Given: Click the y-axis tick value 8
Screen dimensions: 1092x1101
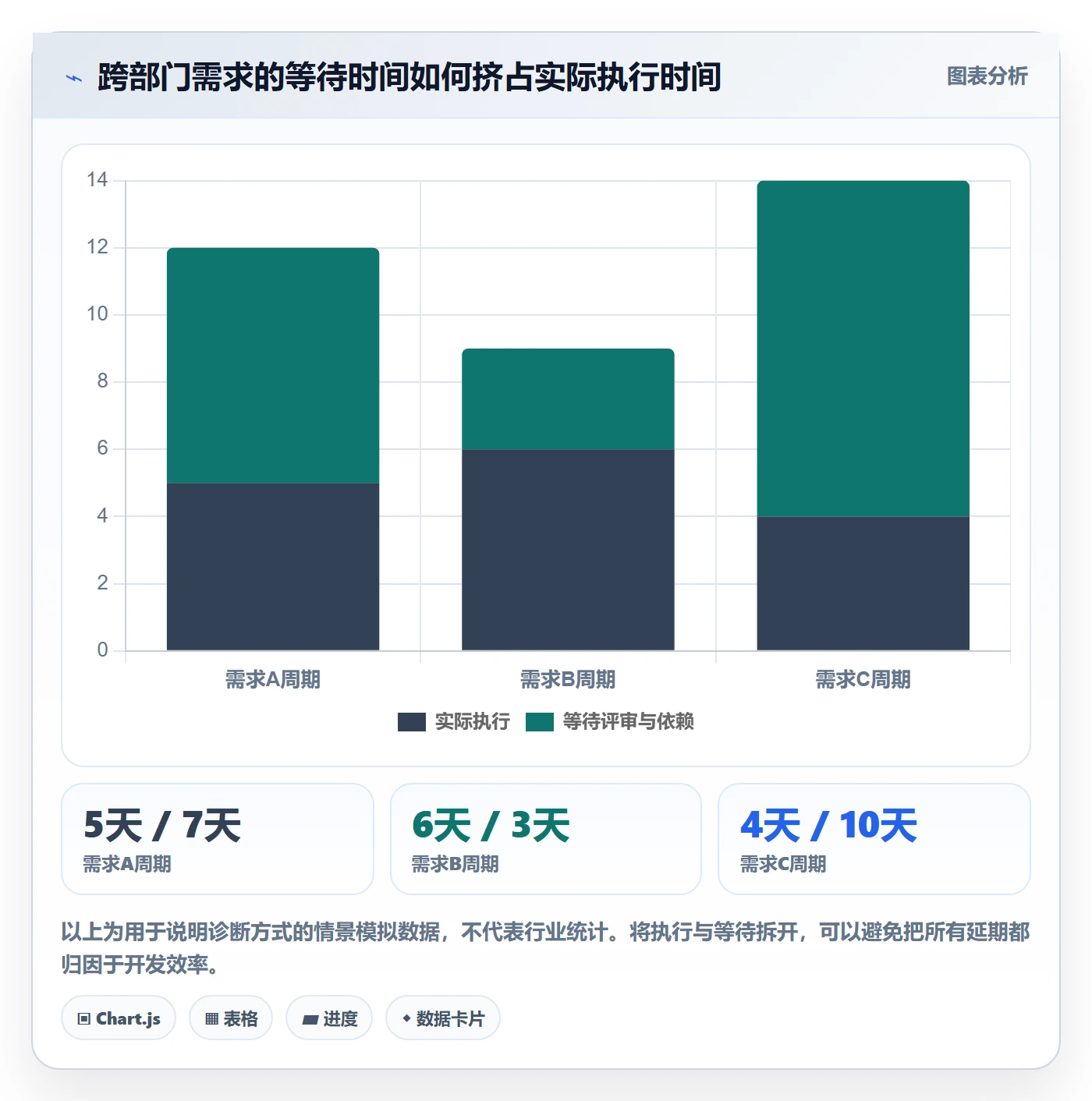Looking at the screenshot, I should pyautogui.click(x=102, y=381).
